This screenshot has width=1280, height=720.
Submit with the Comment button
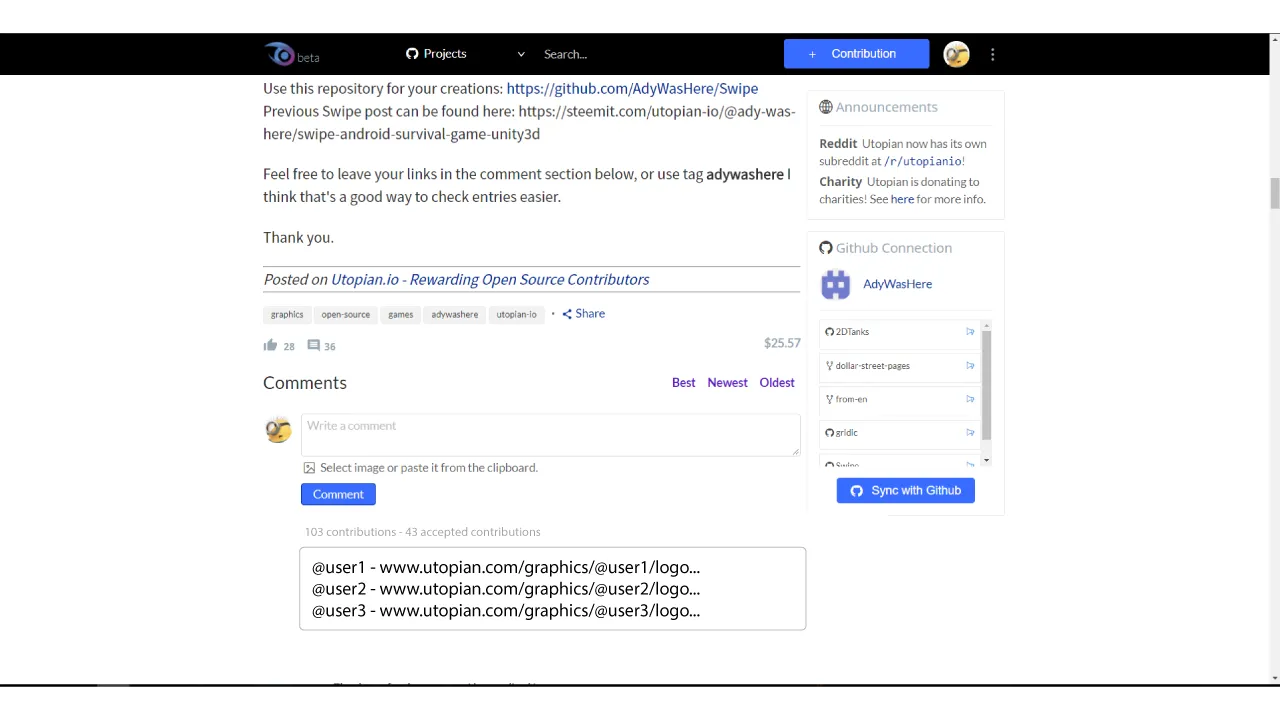(338, 494)
